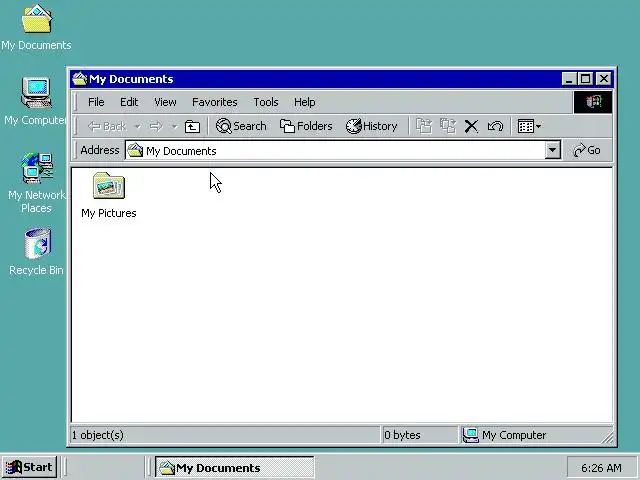Open the File menu

[96, 102]
